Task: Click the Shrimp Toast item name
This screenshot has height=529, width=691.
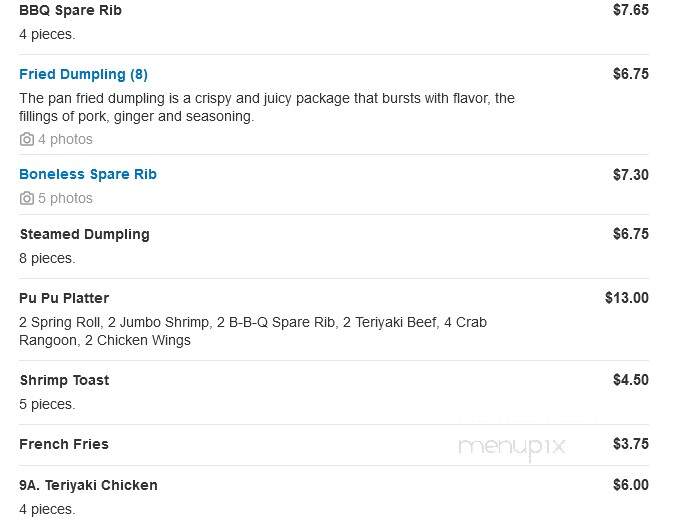Action: pos(64,380)
